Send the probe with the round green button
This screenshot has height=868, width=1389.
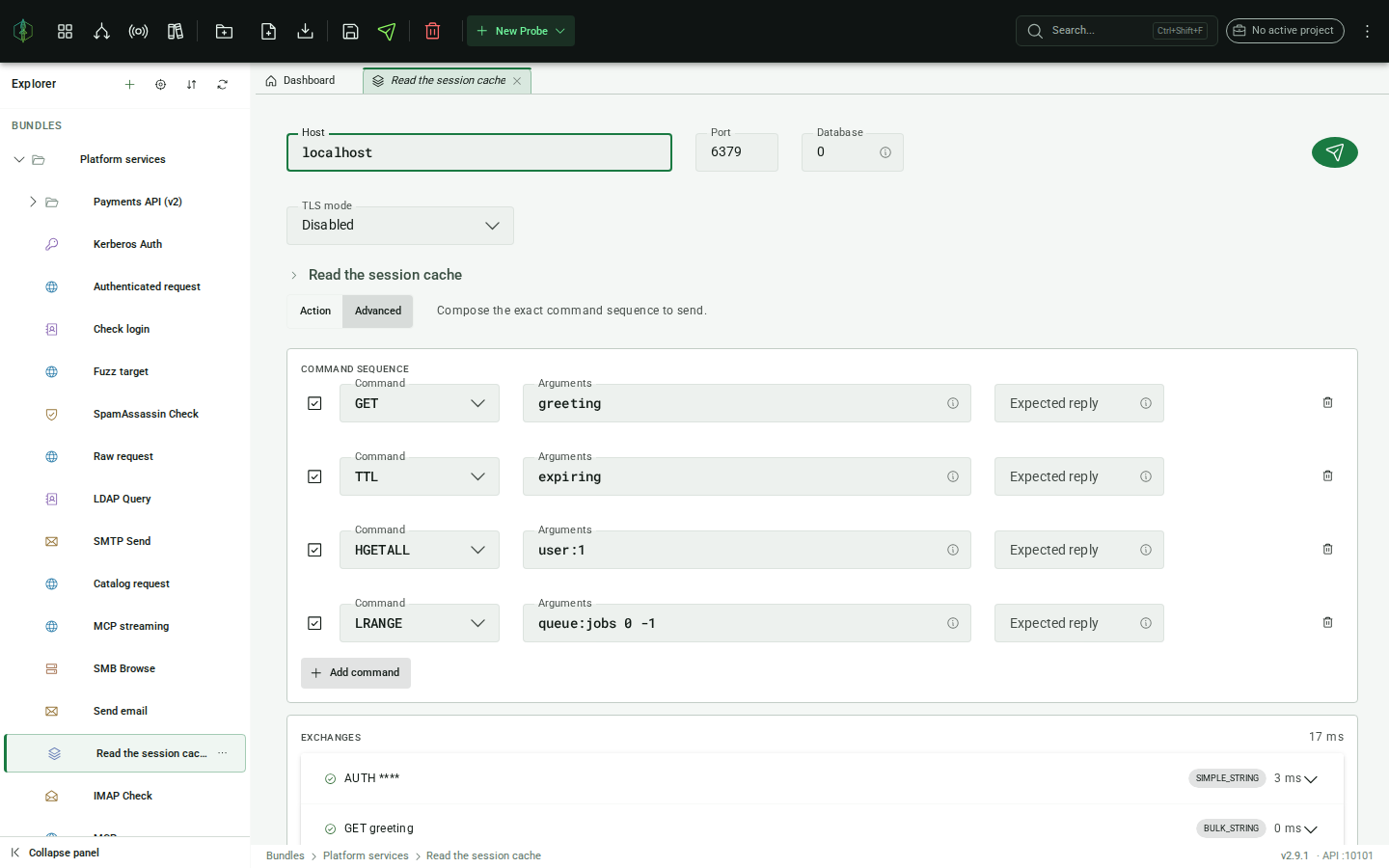pyautogui.click(x=1334, y=152)
